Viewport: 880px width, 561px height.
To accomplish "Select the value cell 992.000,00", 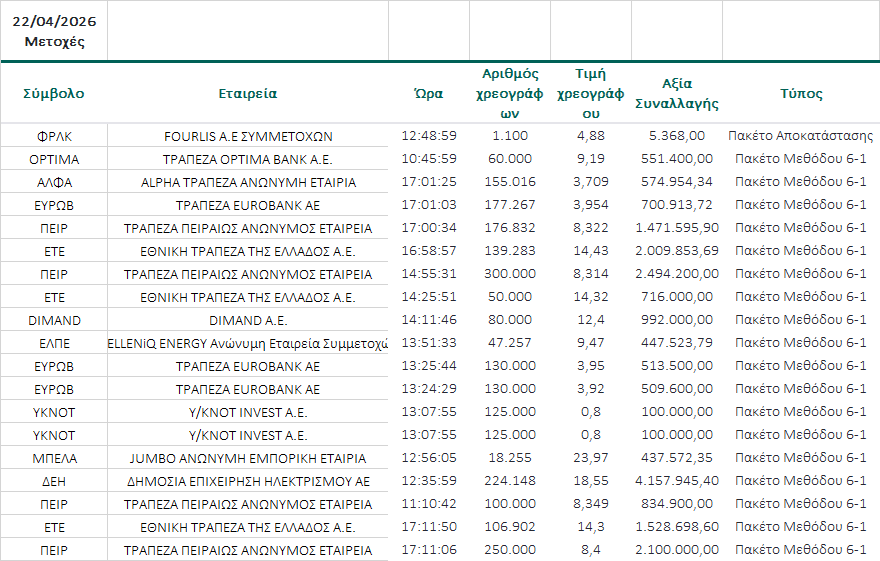I will click(x=677, y=320).
